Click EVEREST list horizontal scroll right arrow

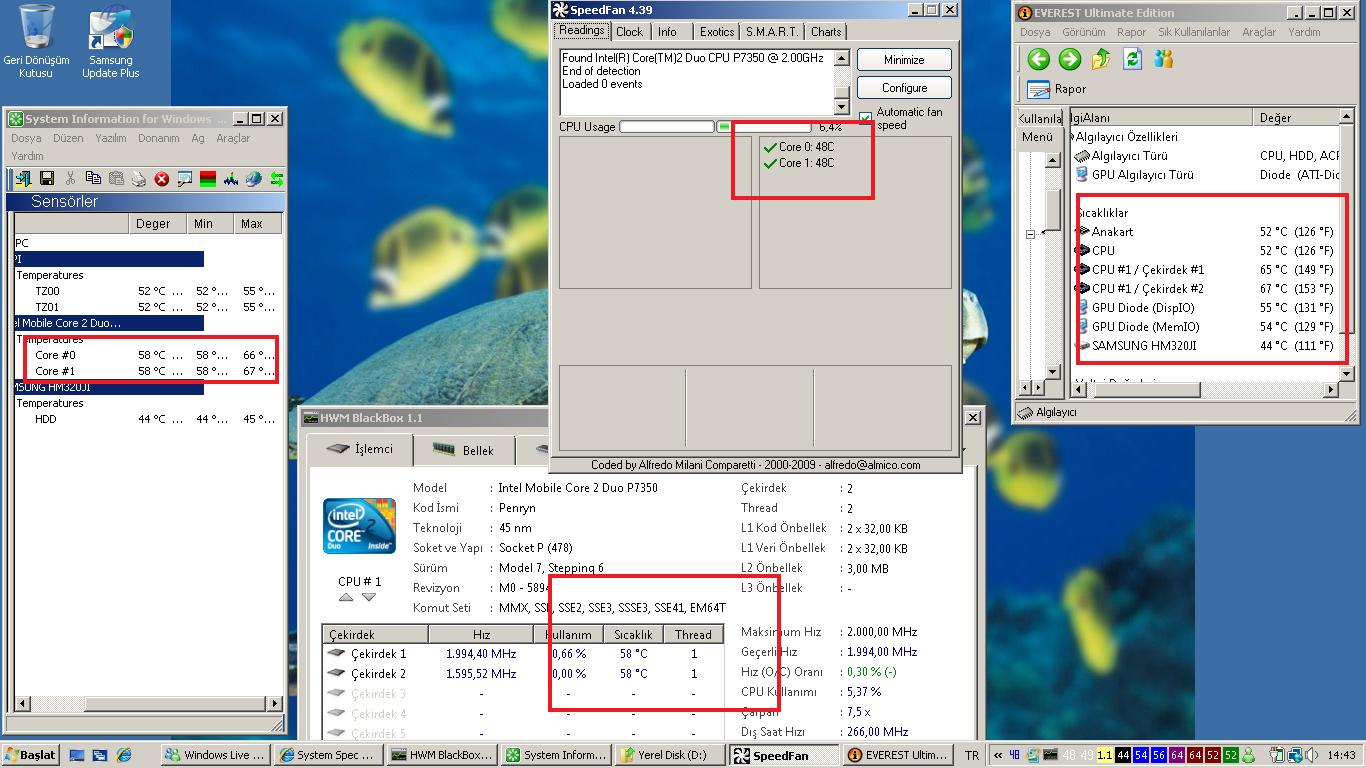[x=1331, y=389]
